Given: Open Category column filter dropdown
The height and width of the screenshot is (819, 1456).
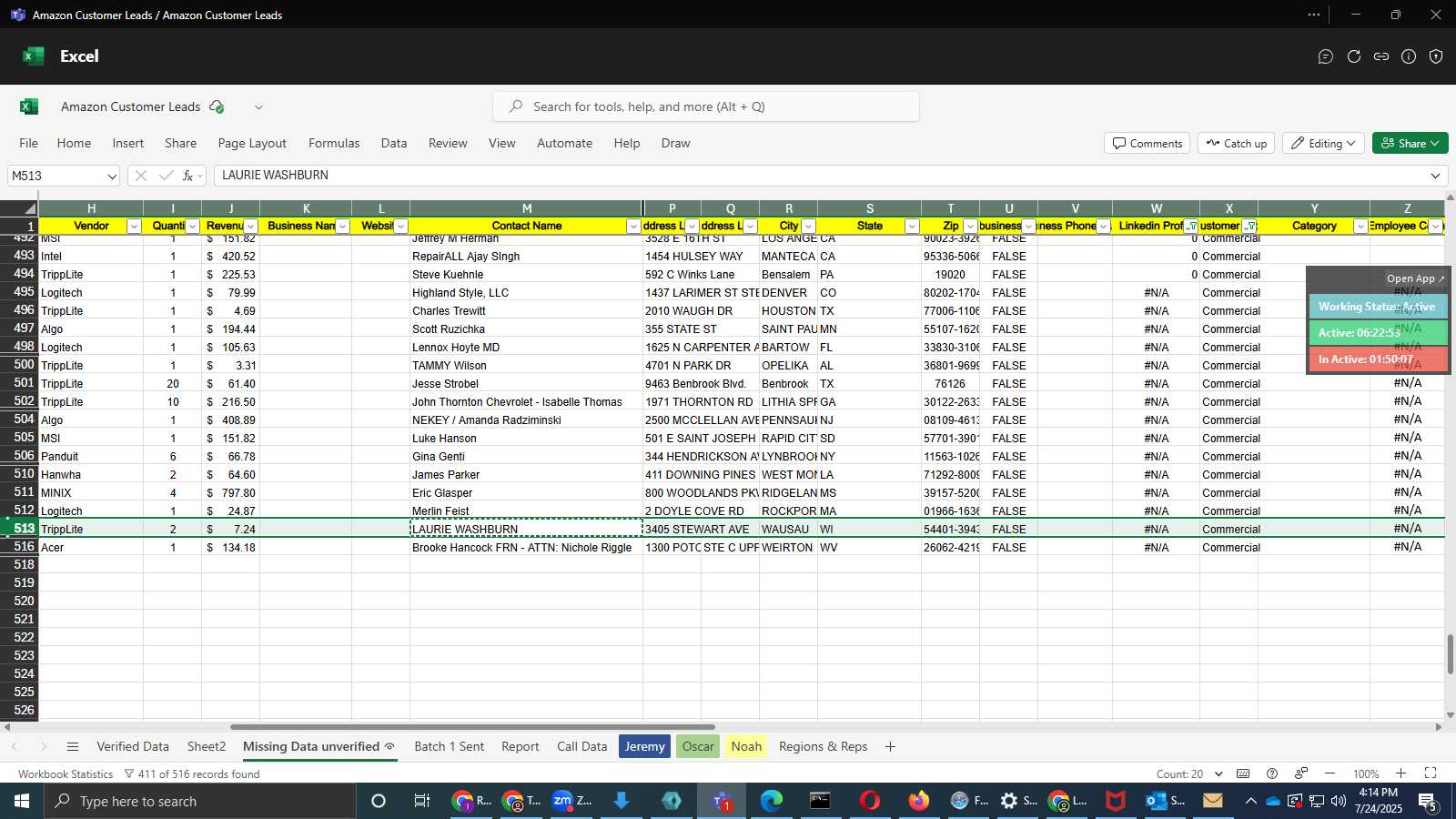Looking at the screenshot, I should [x=1360, y=227].
